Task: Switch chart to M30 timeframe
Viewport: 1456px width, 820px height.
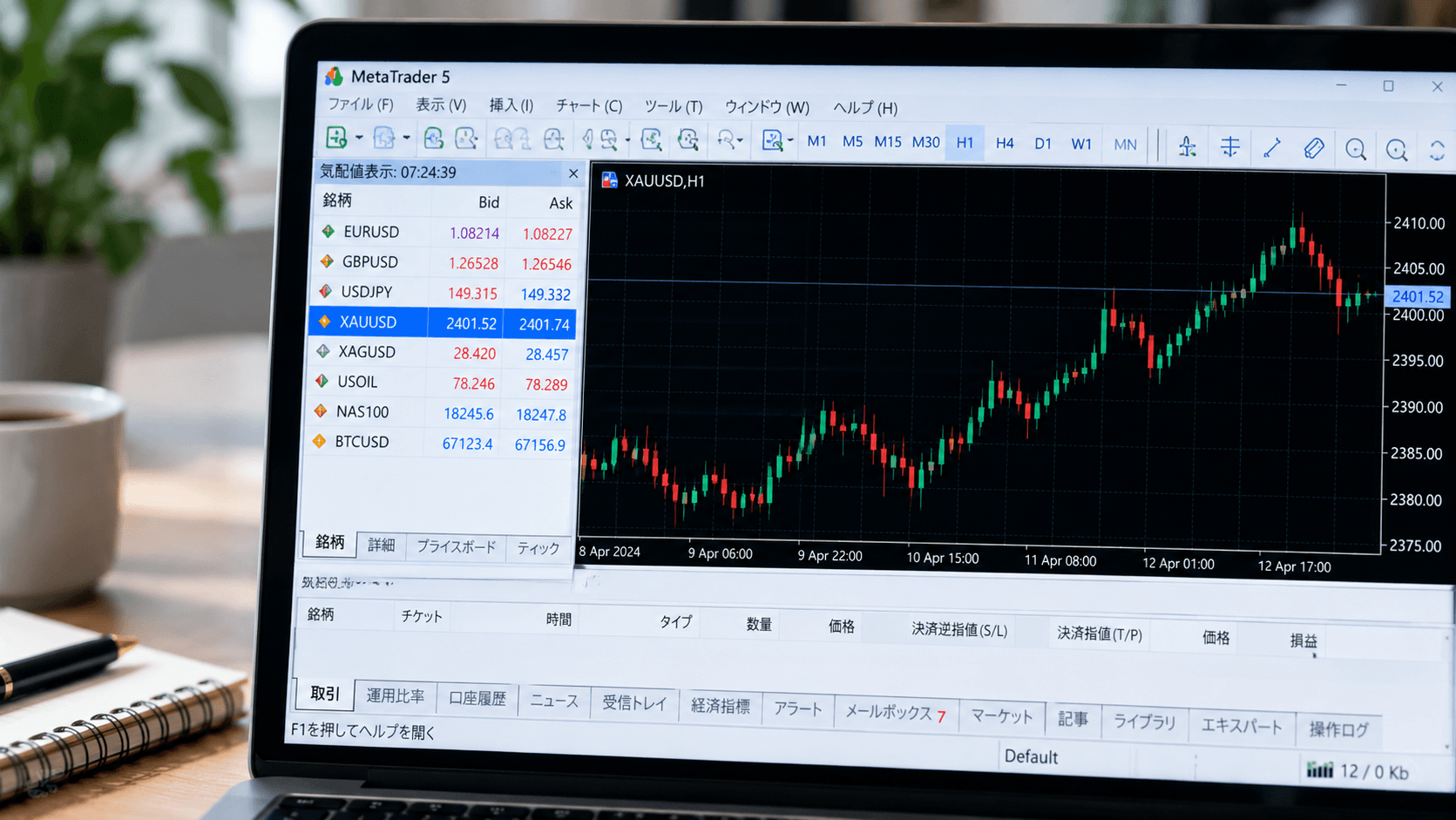Action: tap(925, 142)
